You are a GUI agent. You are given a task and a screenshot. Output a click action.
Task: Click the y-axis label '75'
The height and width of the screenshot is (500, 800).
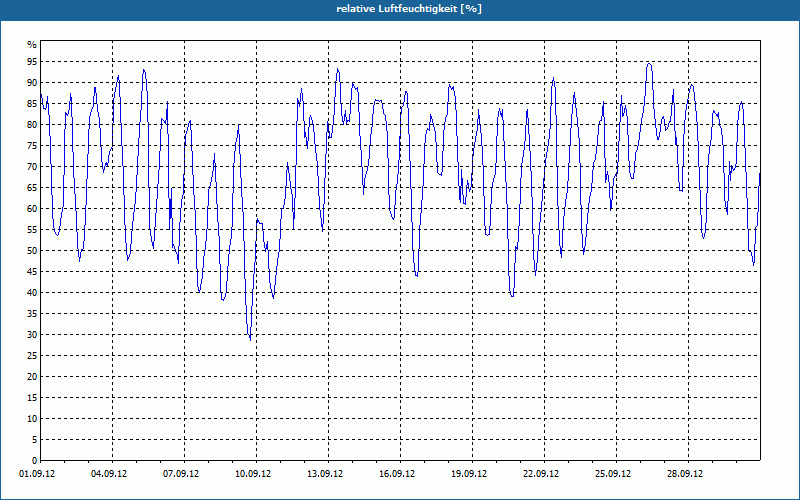point(32,145)
